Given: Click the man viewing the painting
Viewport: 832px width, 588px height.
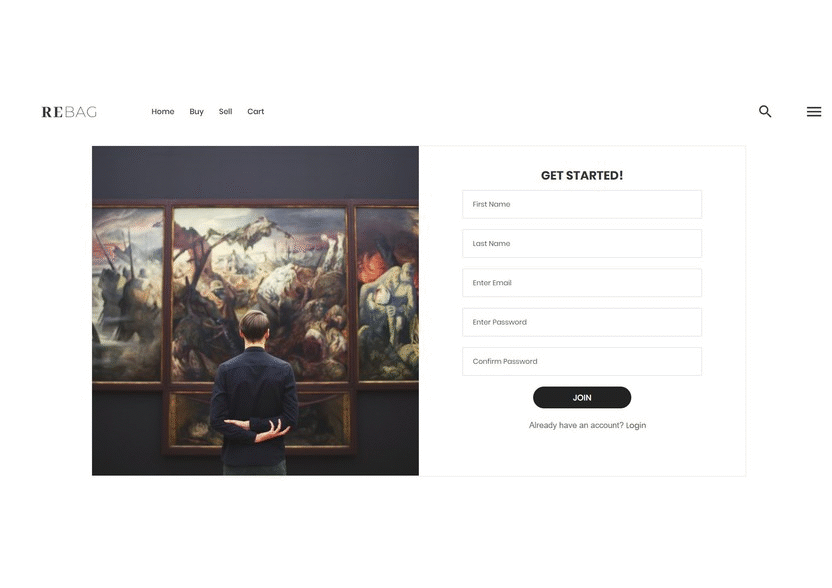Looking at the screenshot, I should point(253,393).
